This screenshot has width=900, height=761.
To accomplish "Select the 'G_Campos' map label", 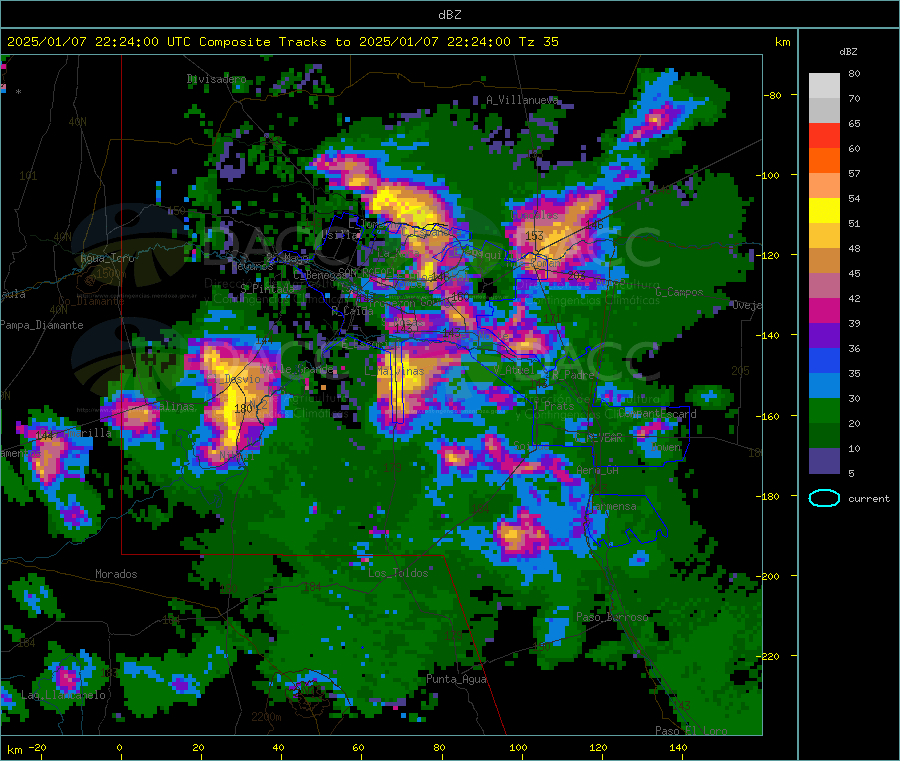I will click(679, 292).
